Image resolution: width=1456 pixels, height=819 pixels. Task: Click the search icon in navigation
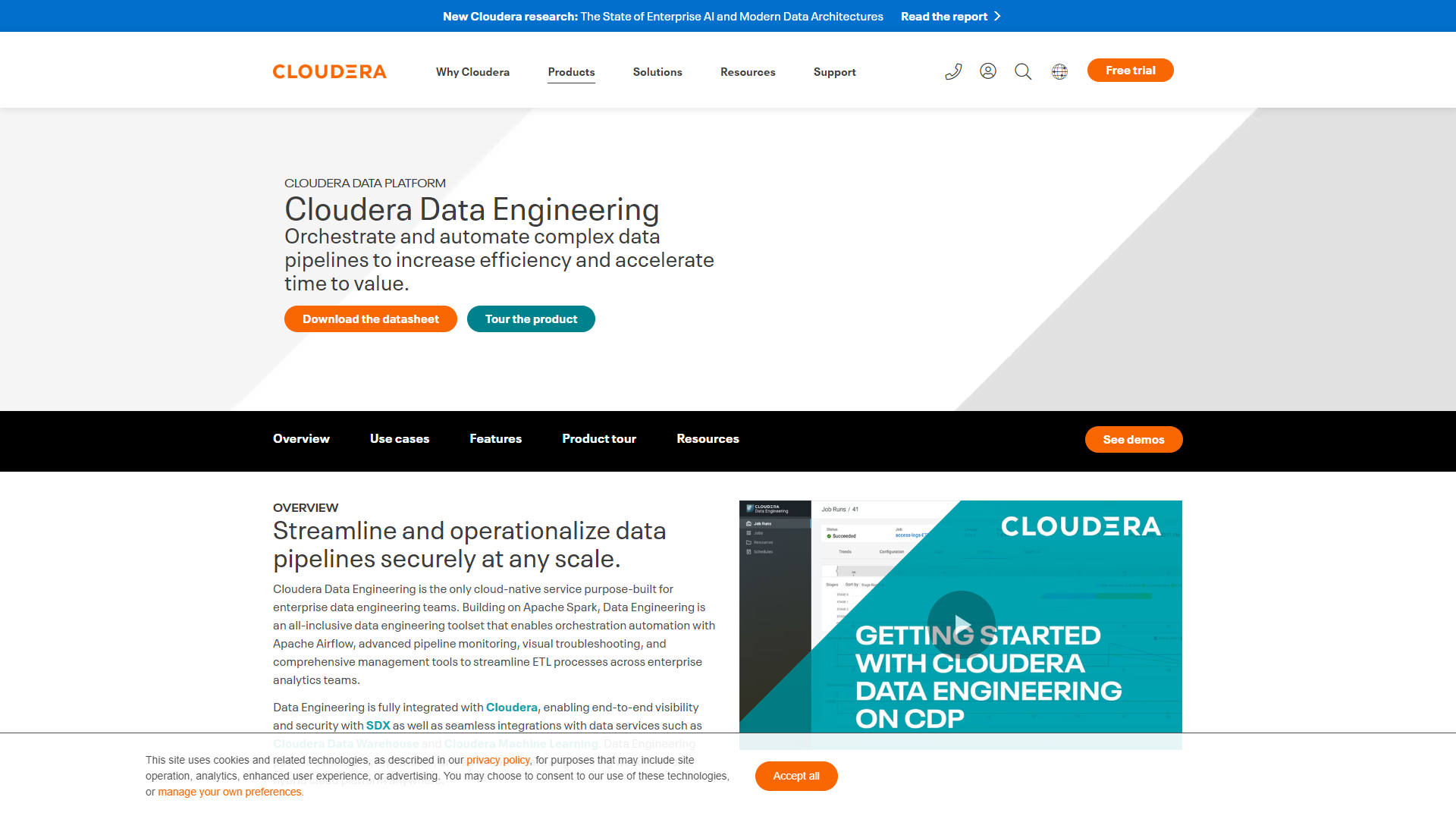1022,70
